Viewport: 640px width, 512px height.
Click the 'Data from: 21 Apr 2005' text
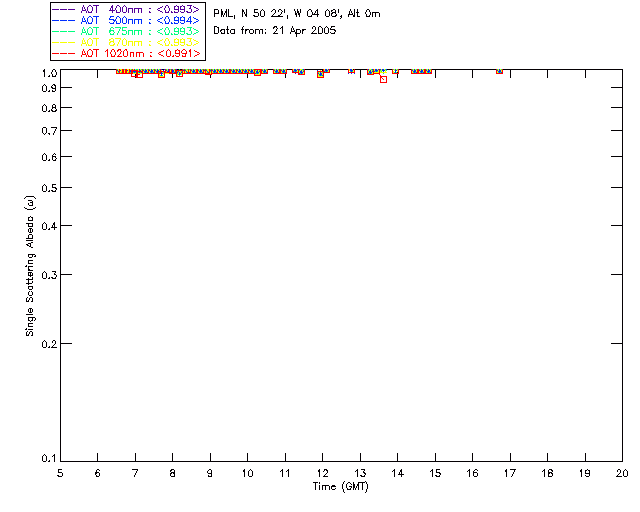click(275, 31)
